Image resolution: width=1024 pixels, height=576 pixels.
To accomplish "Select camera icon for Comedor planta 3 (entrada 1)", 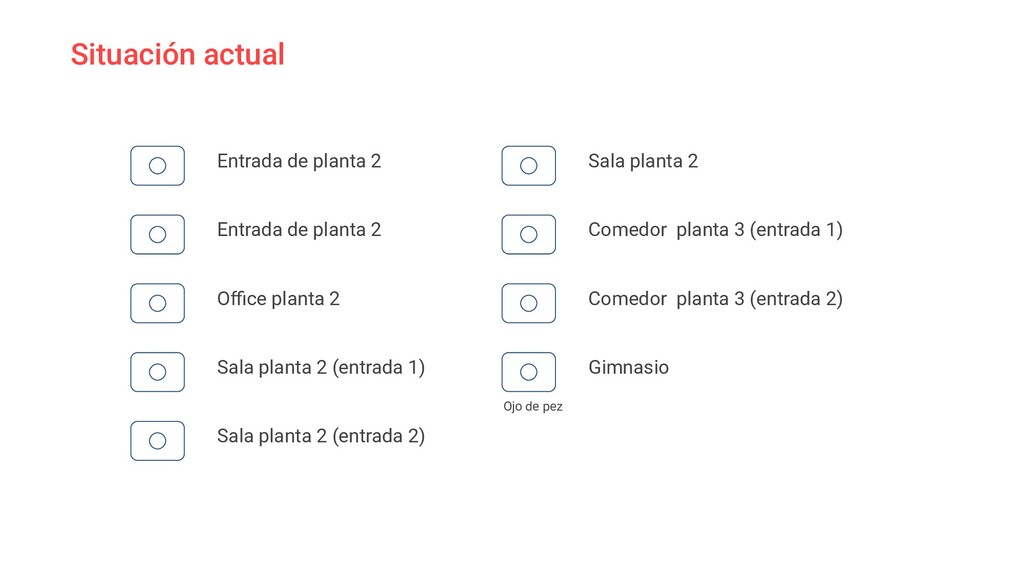I will point(528,234).
